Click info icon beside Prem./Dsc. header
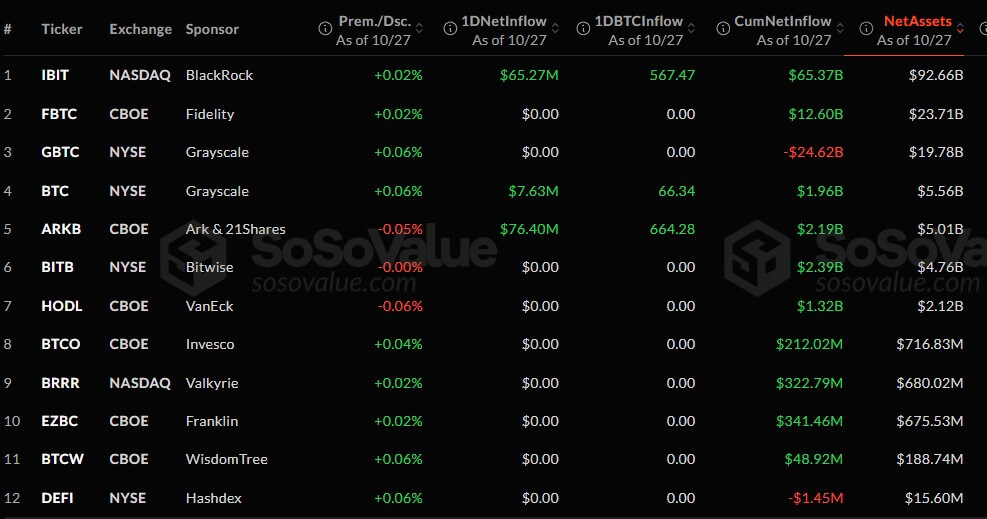This screenshot has width=987, height=519. click(x=324, y=29)
